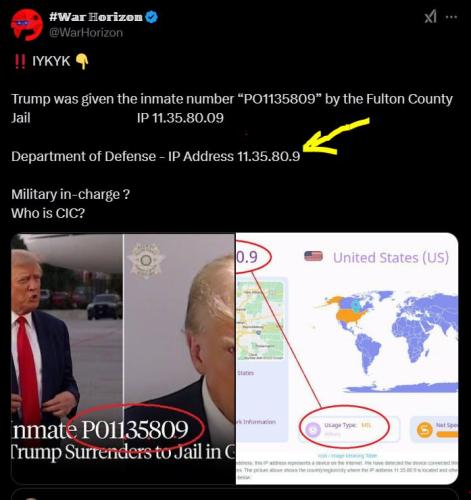
Task: Click the United States (US) label
Action: click(391, 258)
